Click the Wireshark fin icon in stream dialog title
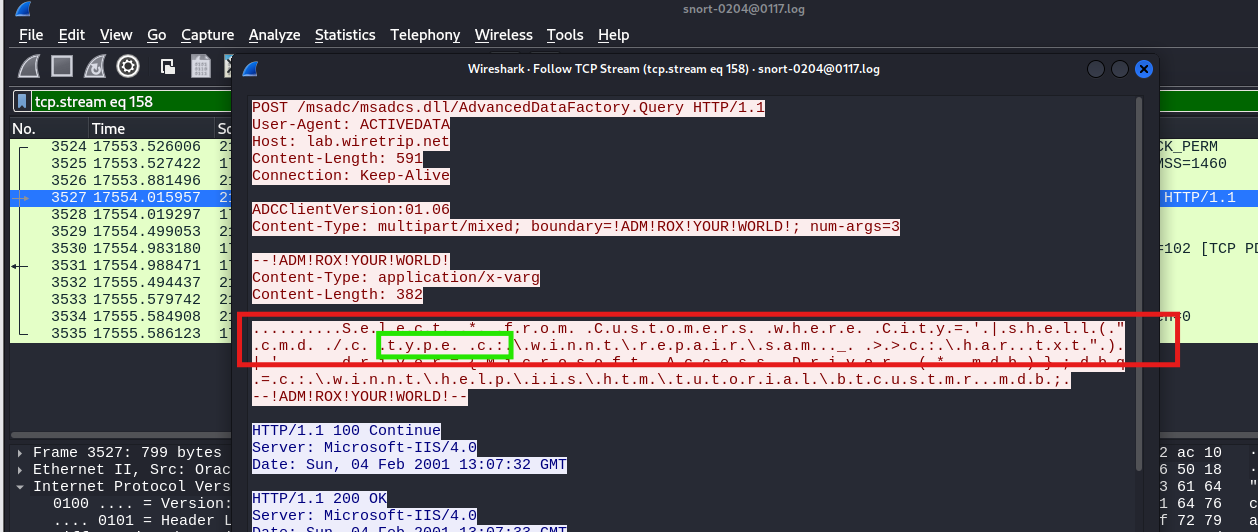Image resolution: width=1258 pixels, height=532 pixels. click(251, 69)
